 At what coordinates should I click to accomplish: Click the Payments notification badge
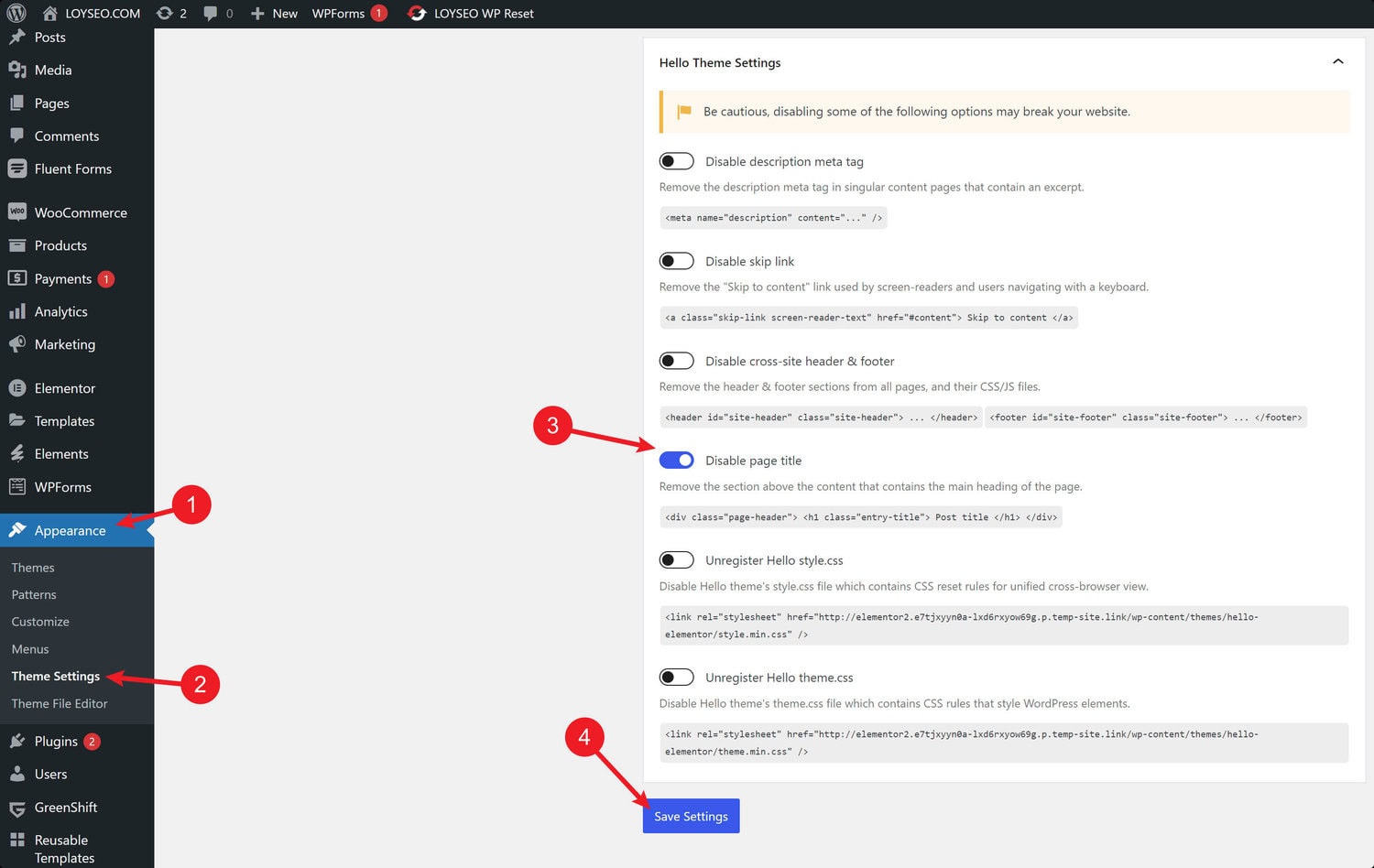click(106, 279)
